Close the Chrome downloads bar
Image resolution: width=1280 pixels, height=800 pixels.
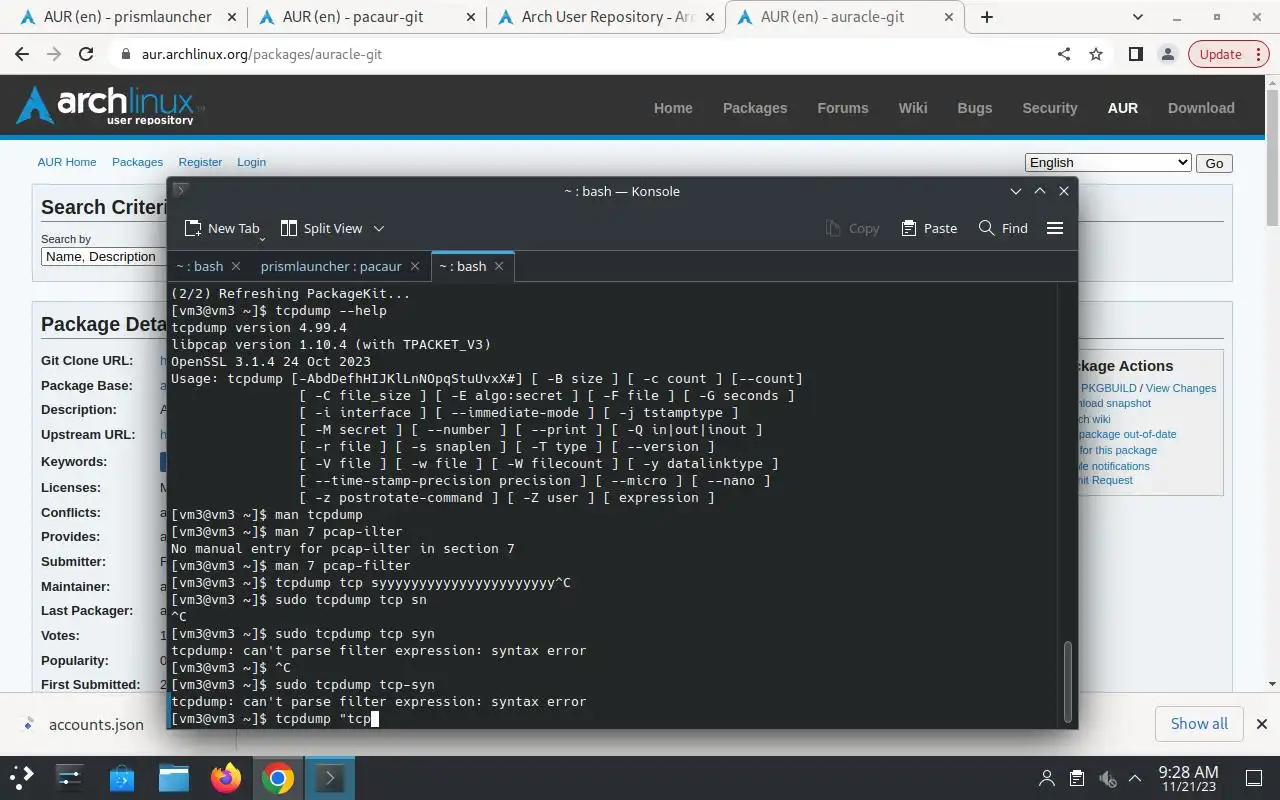(x=1262, y=724)
